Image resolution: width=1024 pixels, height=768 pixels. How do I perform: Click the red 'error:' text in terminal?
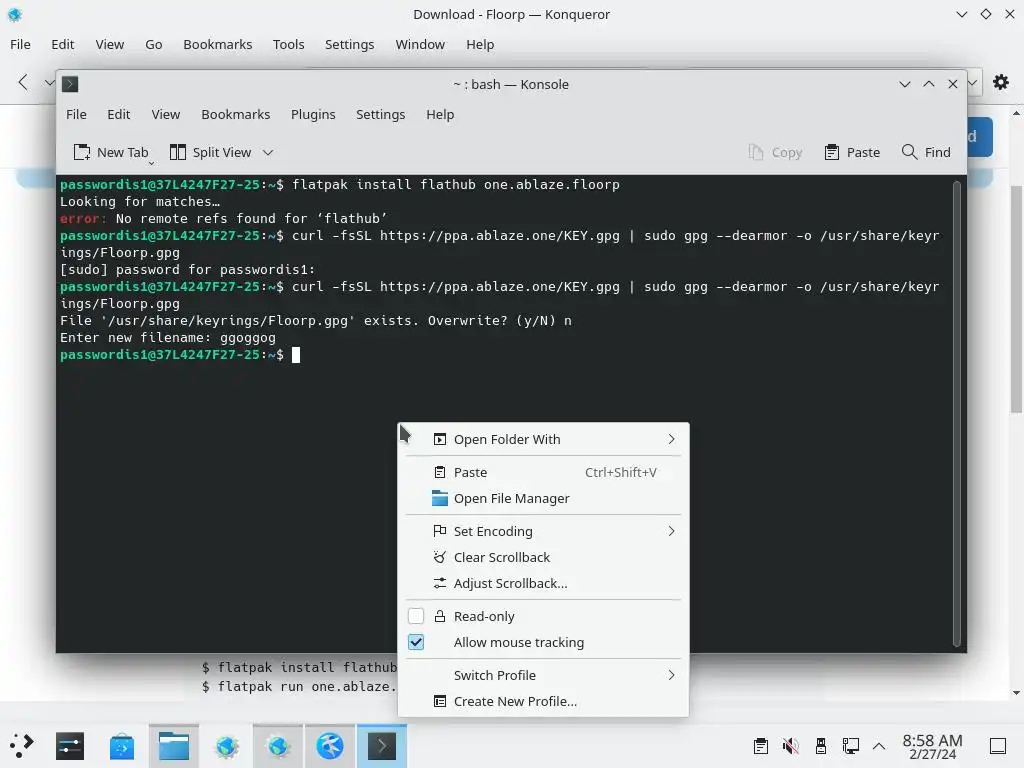pyautogui.click(x=83, y=219)
